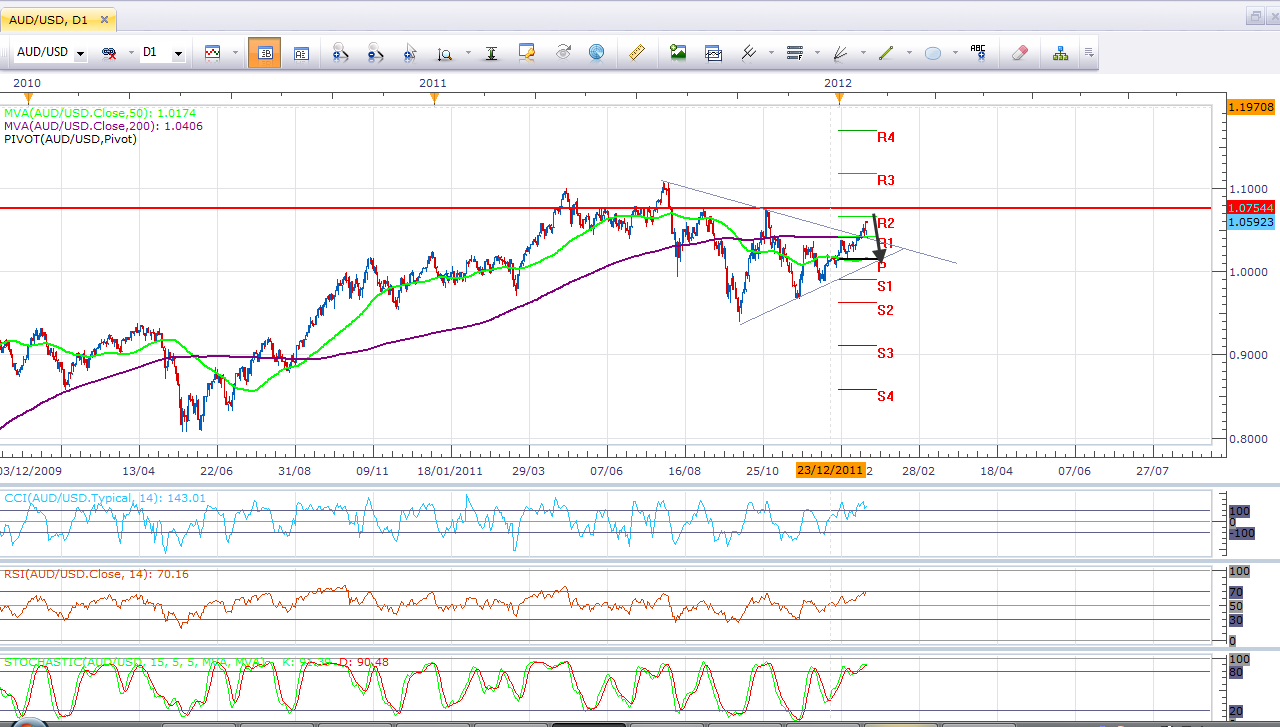Click the R4 pivot level label
1280x727 pixels.
886,137
